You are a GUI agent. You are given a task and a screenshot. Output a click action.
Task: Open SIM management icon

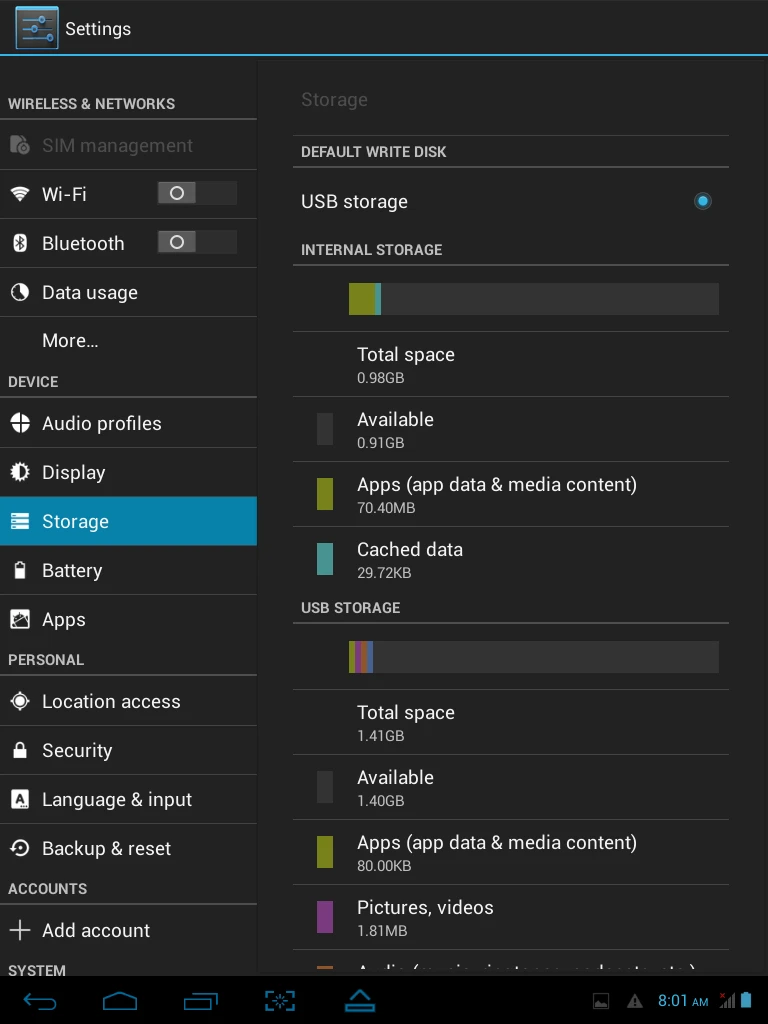[20, 145]
